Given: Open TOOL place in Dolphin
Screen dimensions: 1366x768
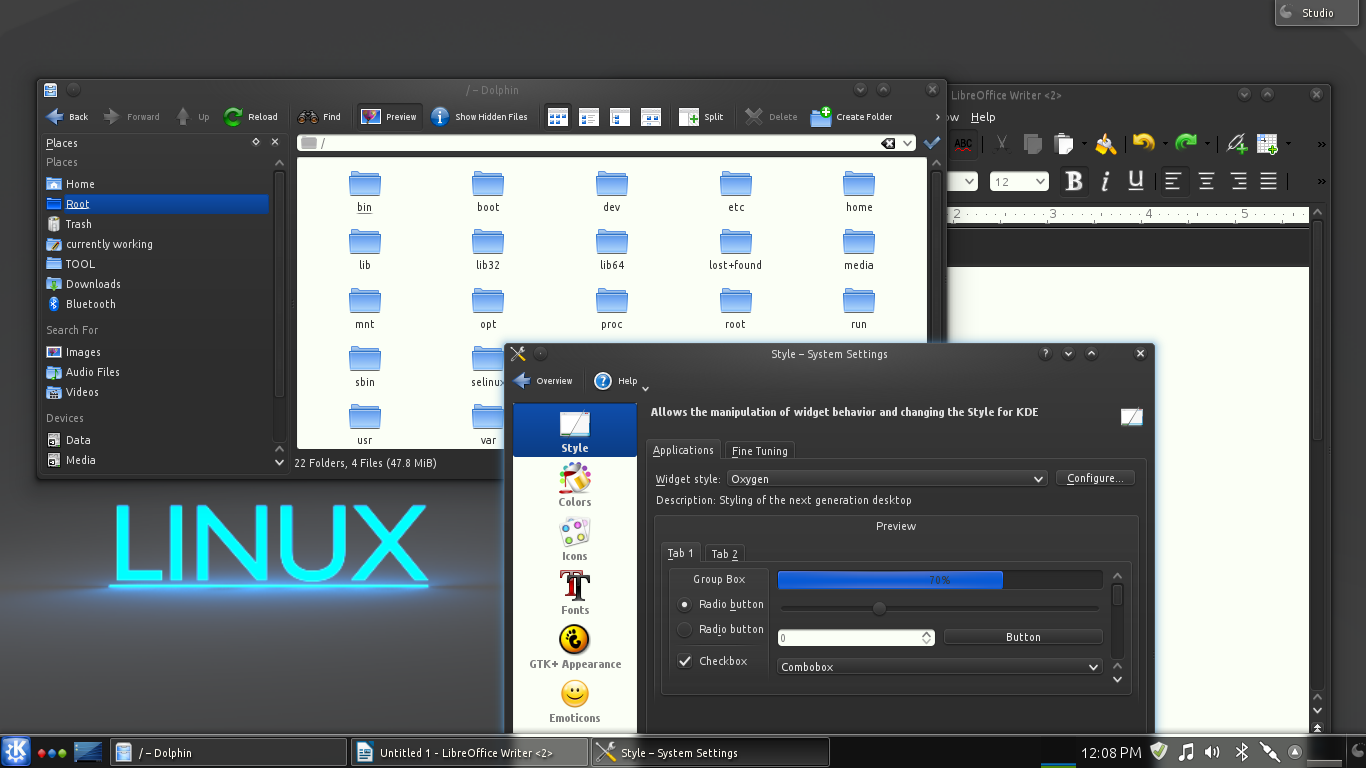Looking at the screenshot, I should tap(157, 264).
